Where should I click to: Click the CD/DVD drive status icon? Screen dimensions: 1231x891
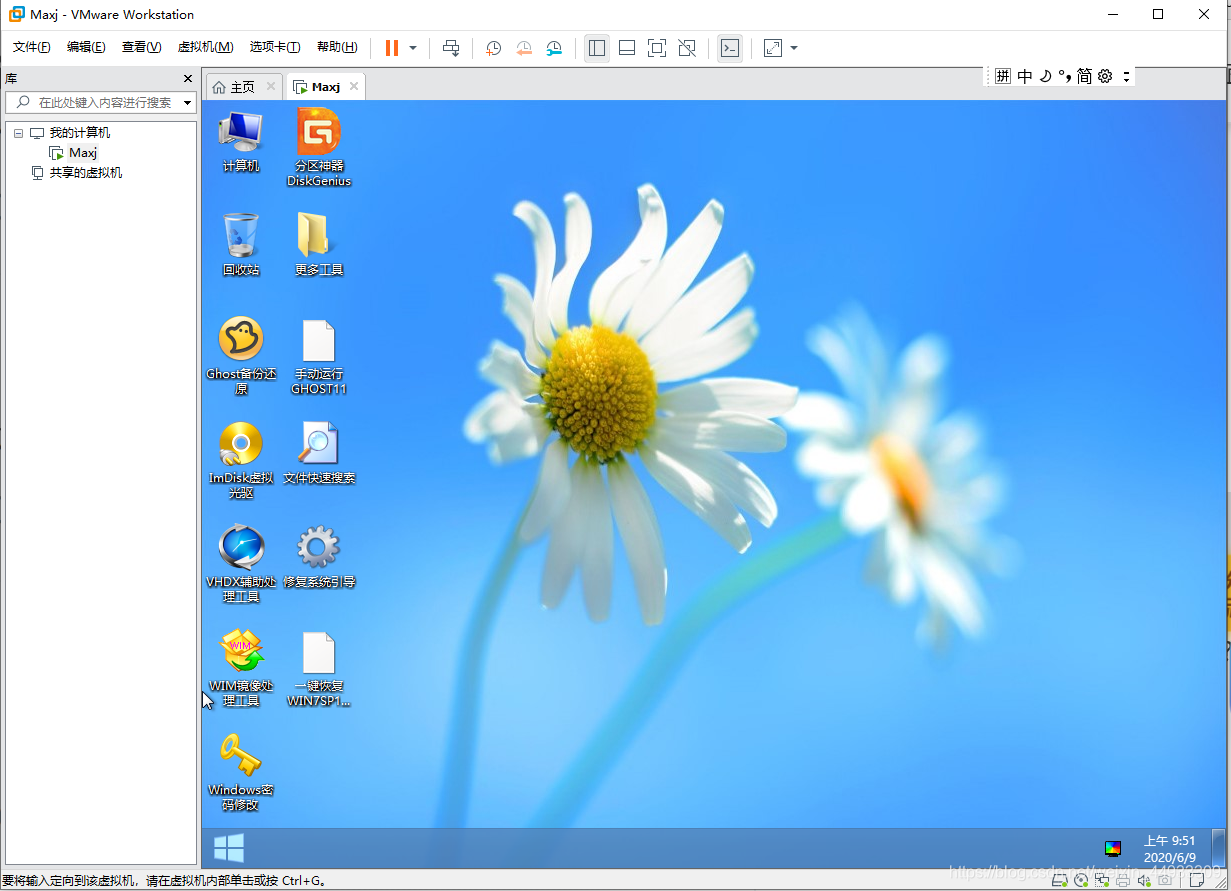1082,881
